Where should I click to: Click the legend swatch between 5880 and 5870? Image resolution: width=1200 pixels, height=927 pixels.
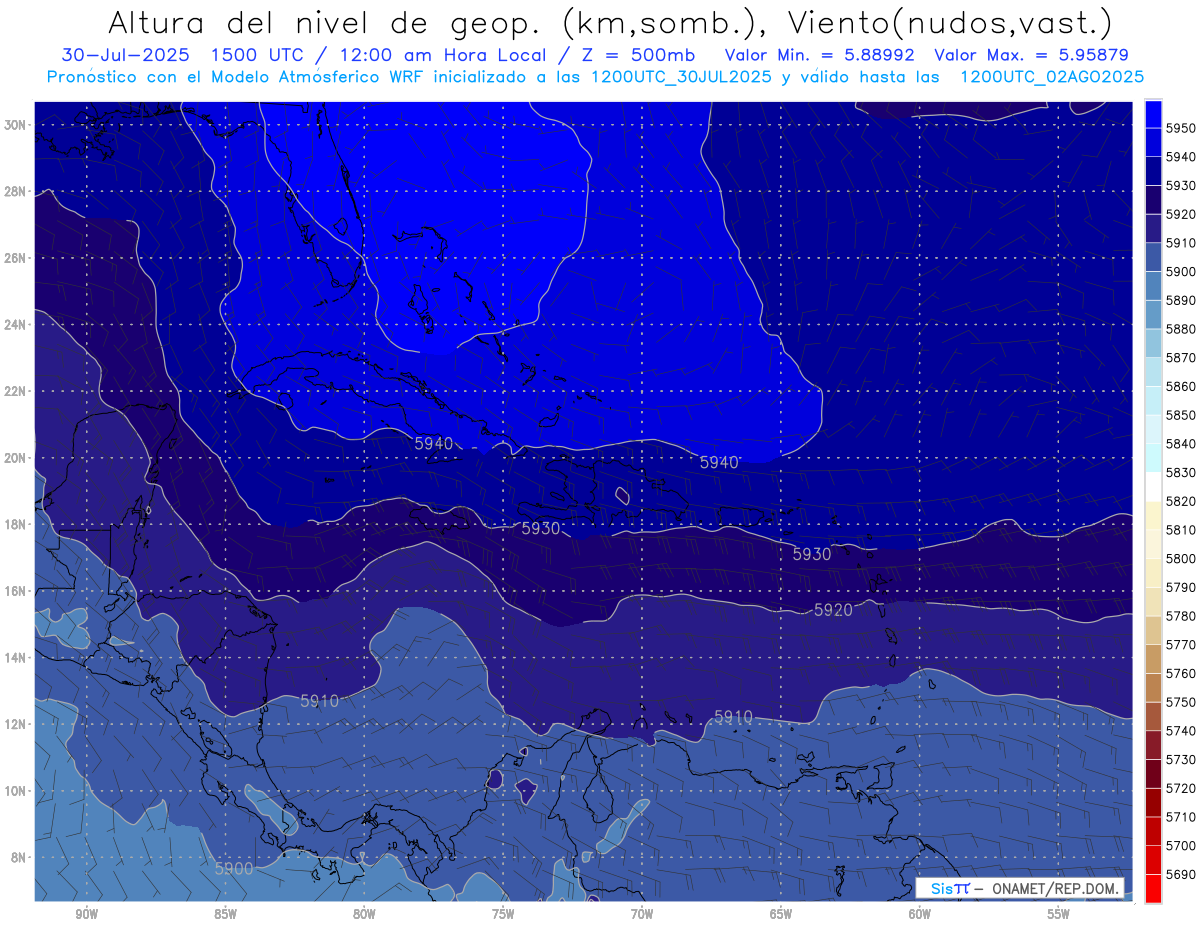[x=1153, y=343]
